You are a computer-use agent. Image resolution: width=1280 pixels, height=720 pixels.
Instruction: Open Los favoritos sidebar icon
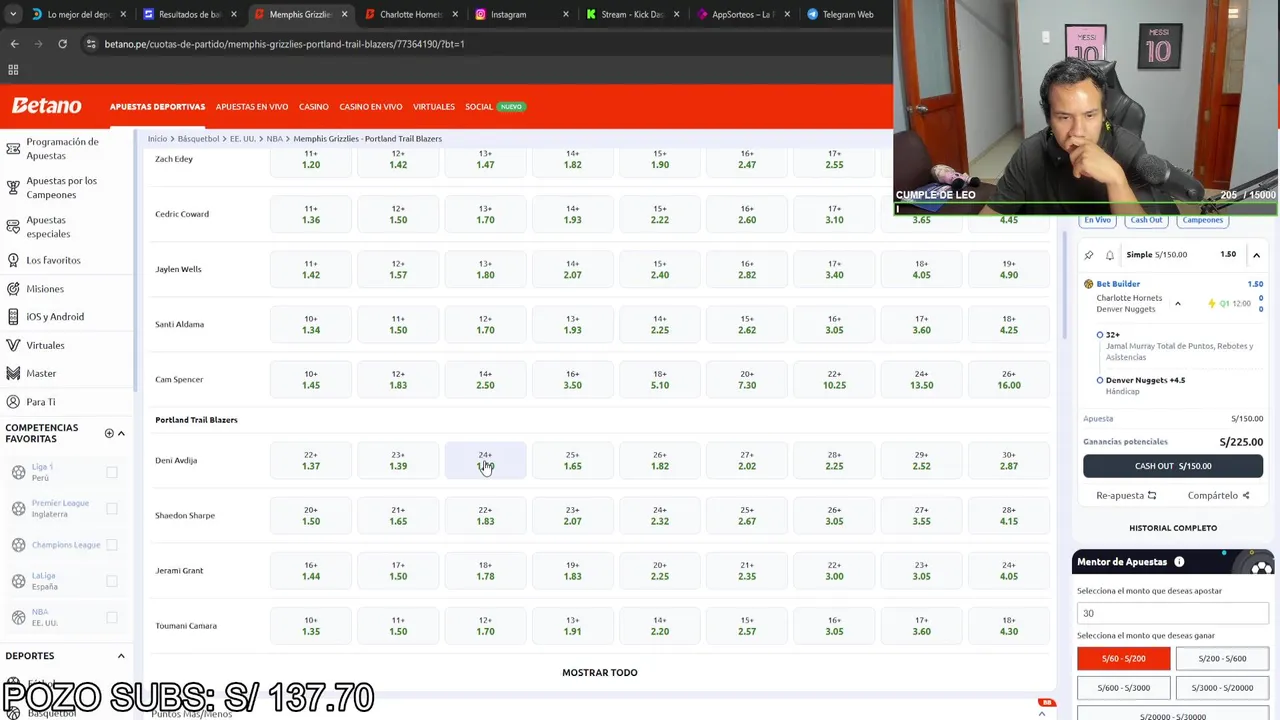pos(13,260)
